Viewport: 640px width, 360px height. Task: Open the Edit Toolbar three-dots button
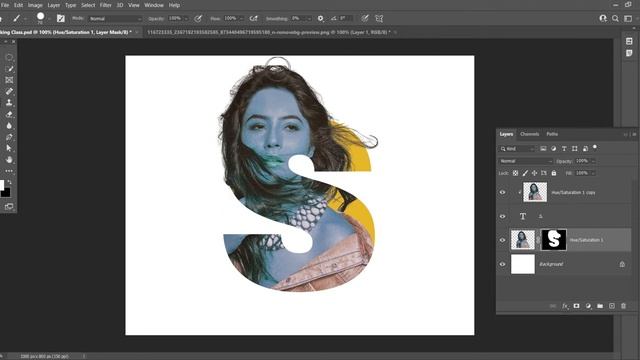click(x=9, y=171)
